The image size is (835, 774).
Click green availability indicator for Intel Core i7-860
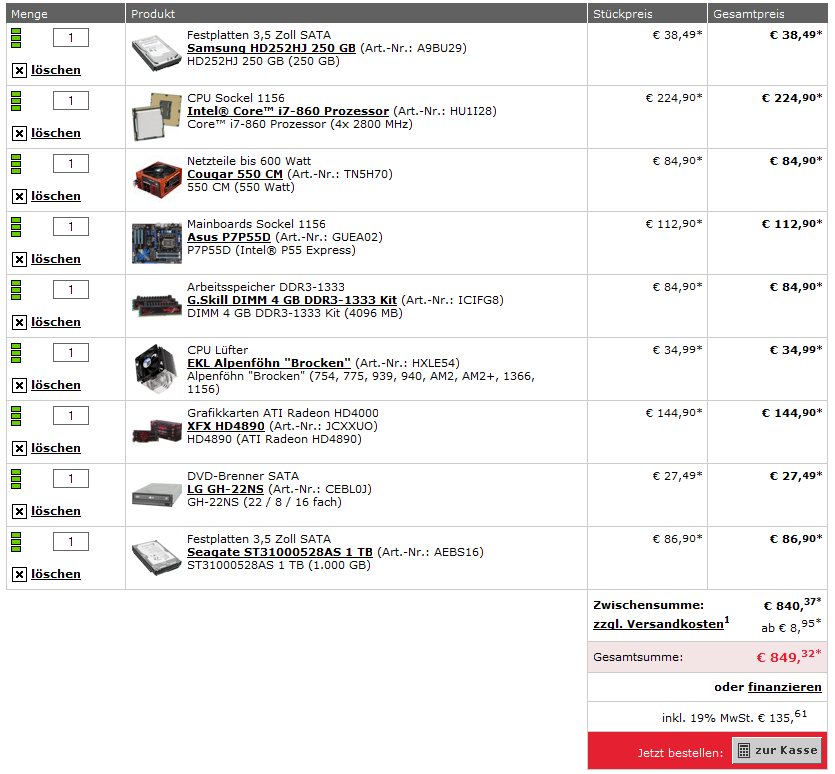[x=16, y=101]
